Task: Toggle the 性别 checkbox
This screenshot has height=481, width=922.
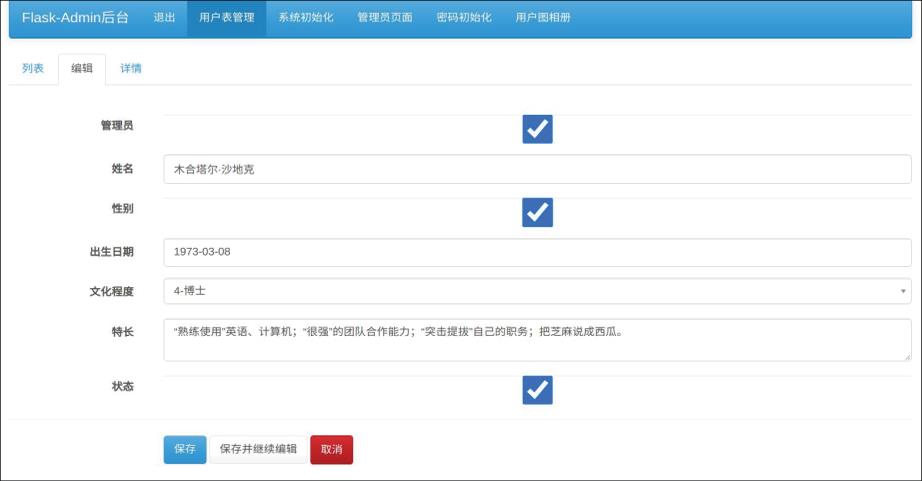Action: tap(537, 212)
